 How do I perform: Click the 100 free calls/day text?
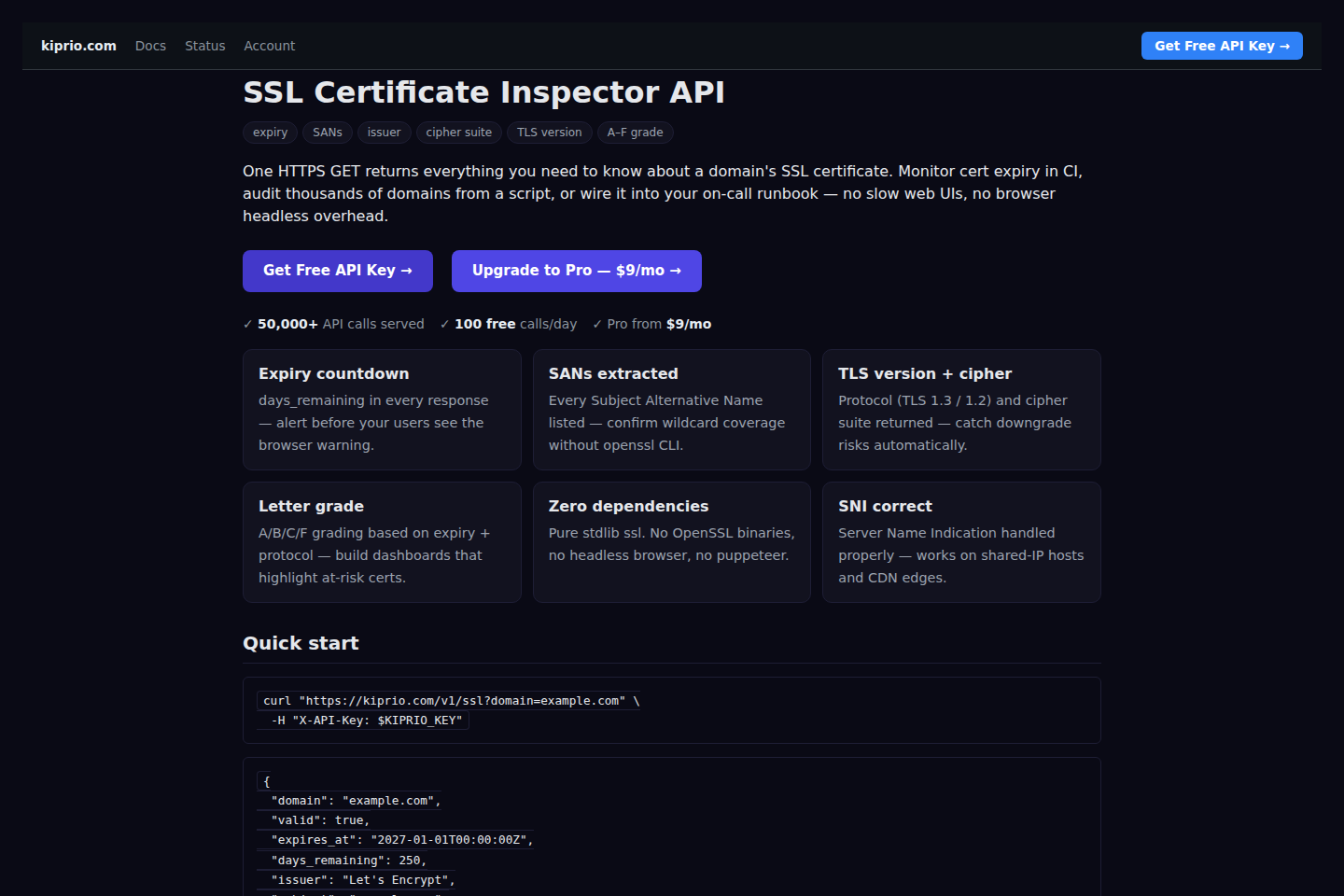[509, 324]
